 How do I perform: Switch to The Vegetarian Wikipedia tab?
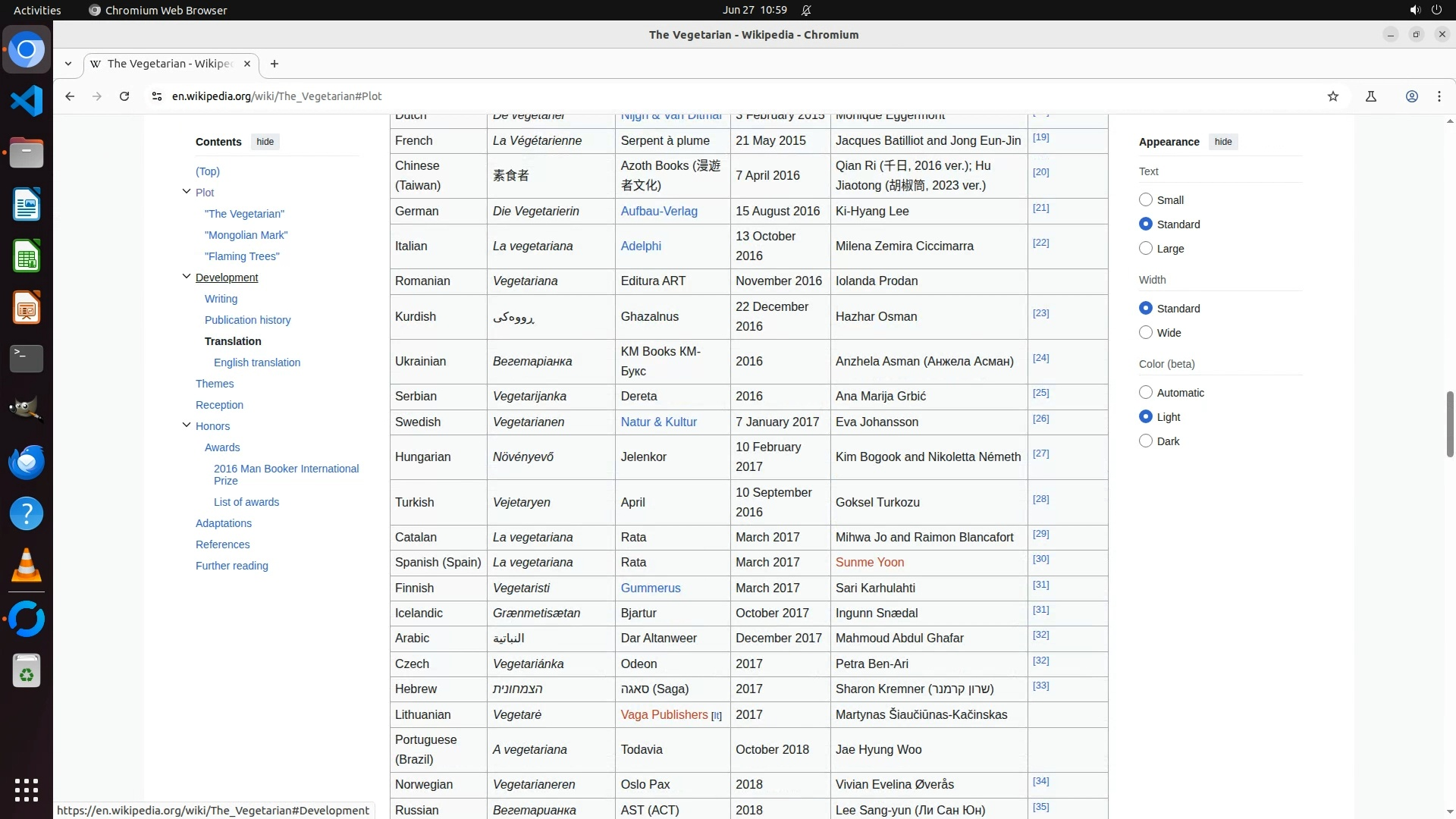[x=170, y=64]
